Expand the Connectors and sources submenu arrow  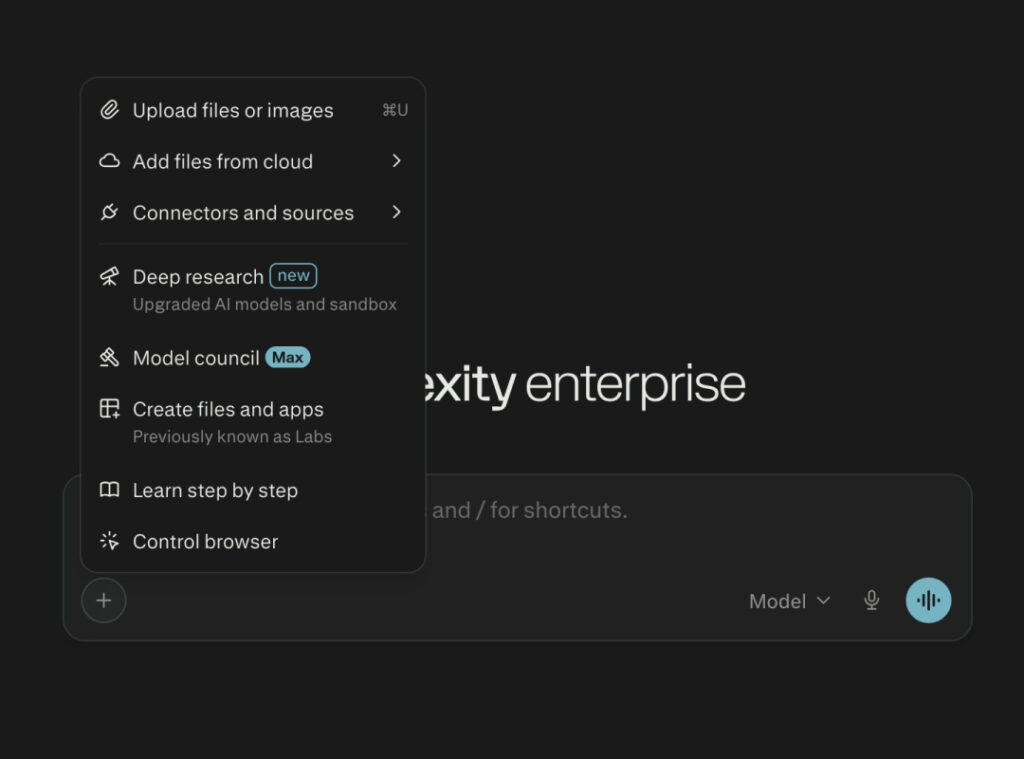(396, 212)
